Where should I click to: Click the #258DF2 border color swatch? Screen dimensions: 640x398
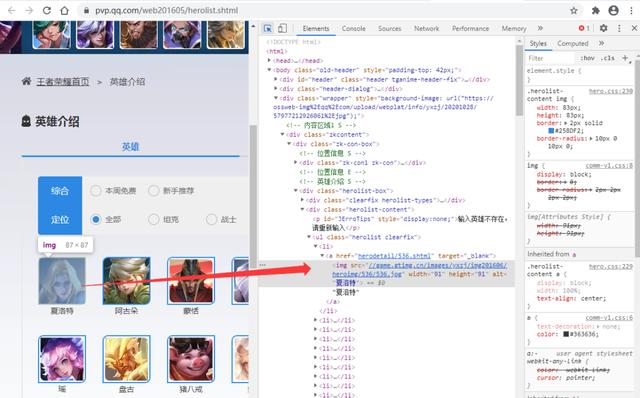551,131
